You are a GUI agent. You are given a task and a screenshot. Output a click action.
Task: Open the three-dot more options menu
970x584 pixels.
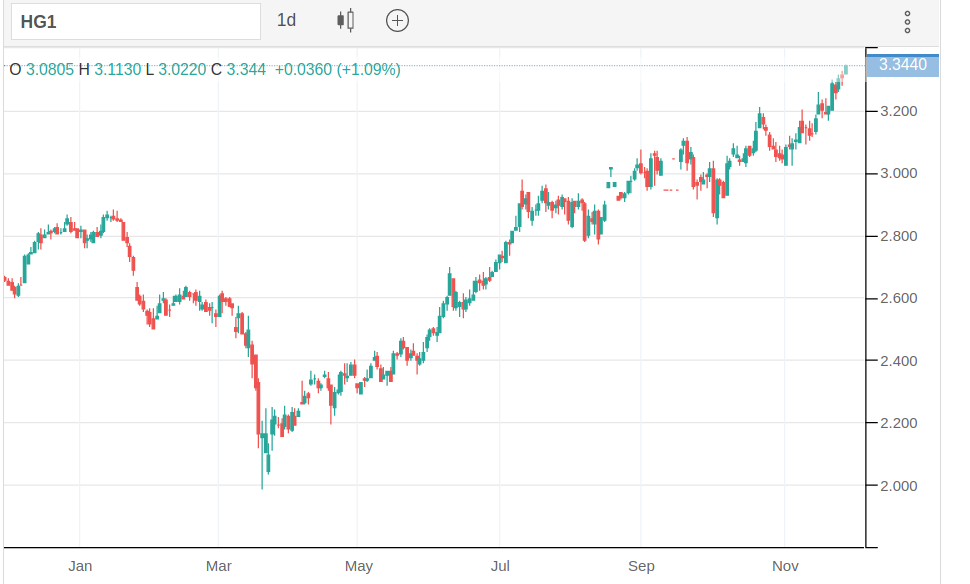[907, 21]
